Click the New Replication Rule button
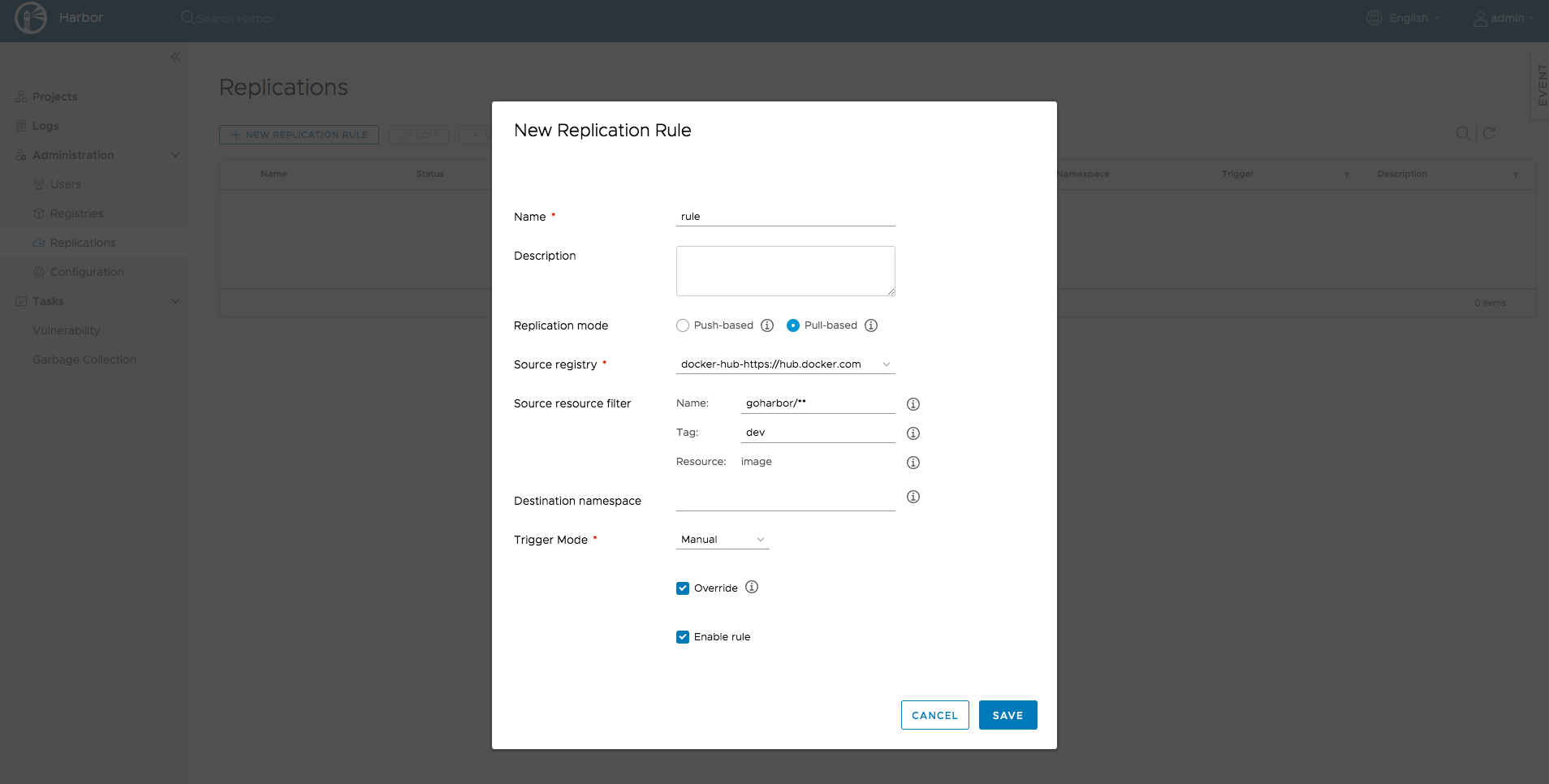Viewport: 1549px width, 784px height. 299,135
